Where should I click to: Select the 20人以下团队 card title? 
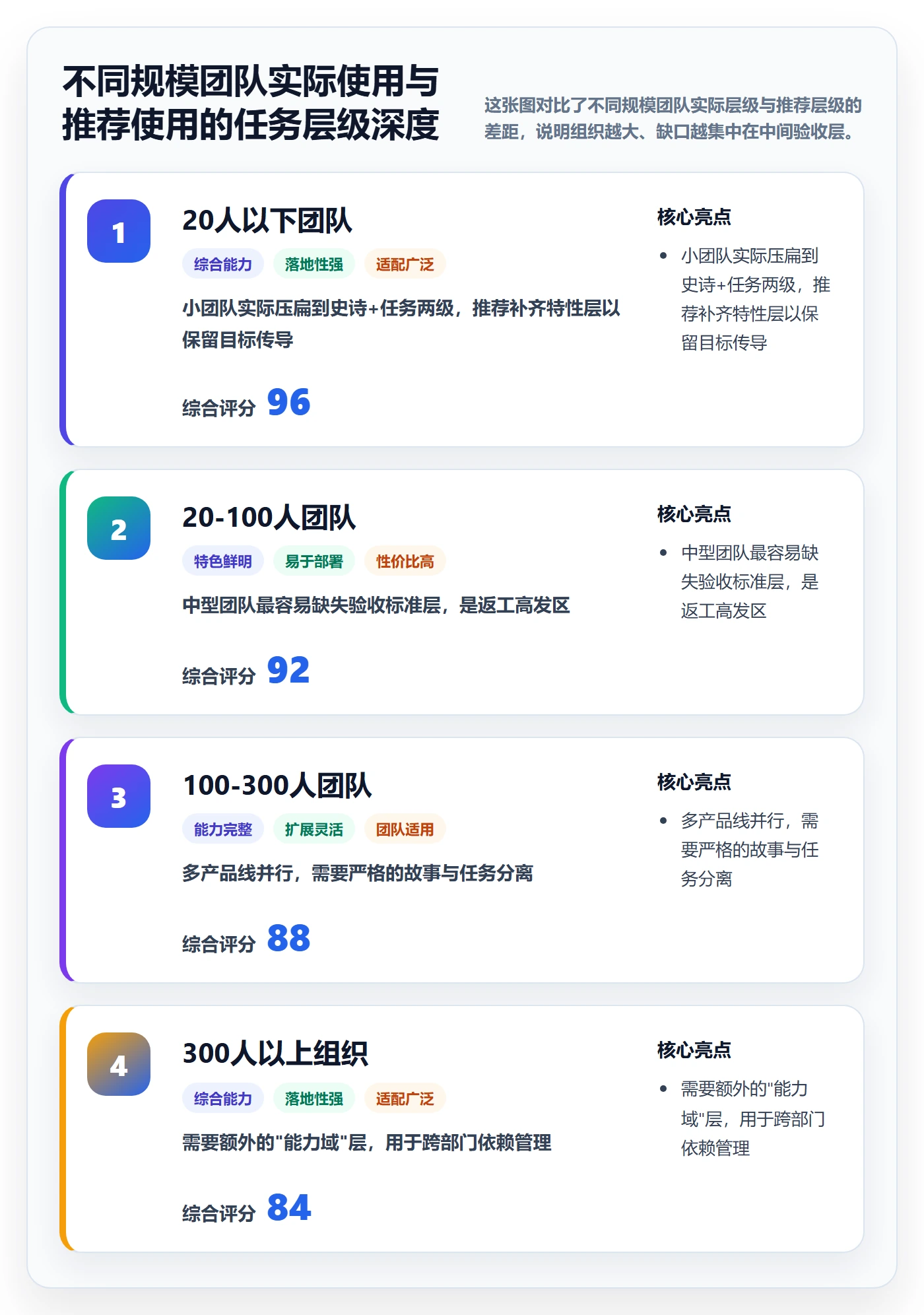(267, 220)
